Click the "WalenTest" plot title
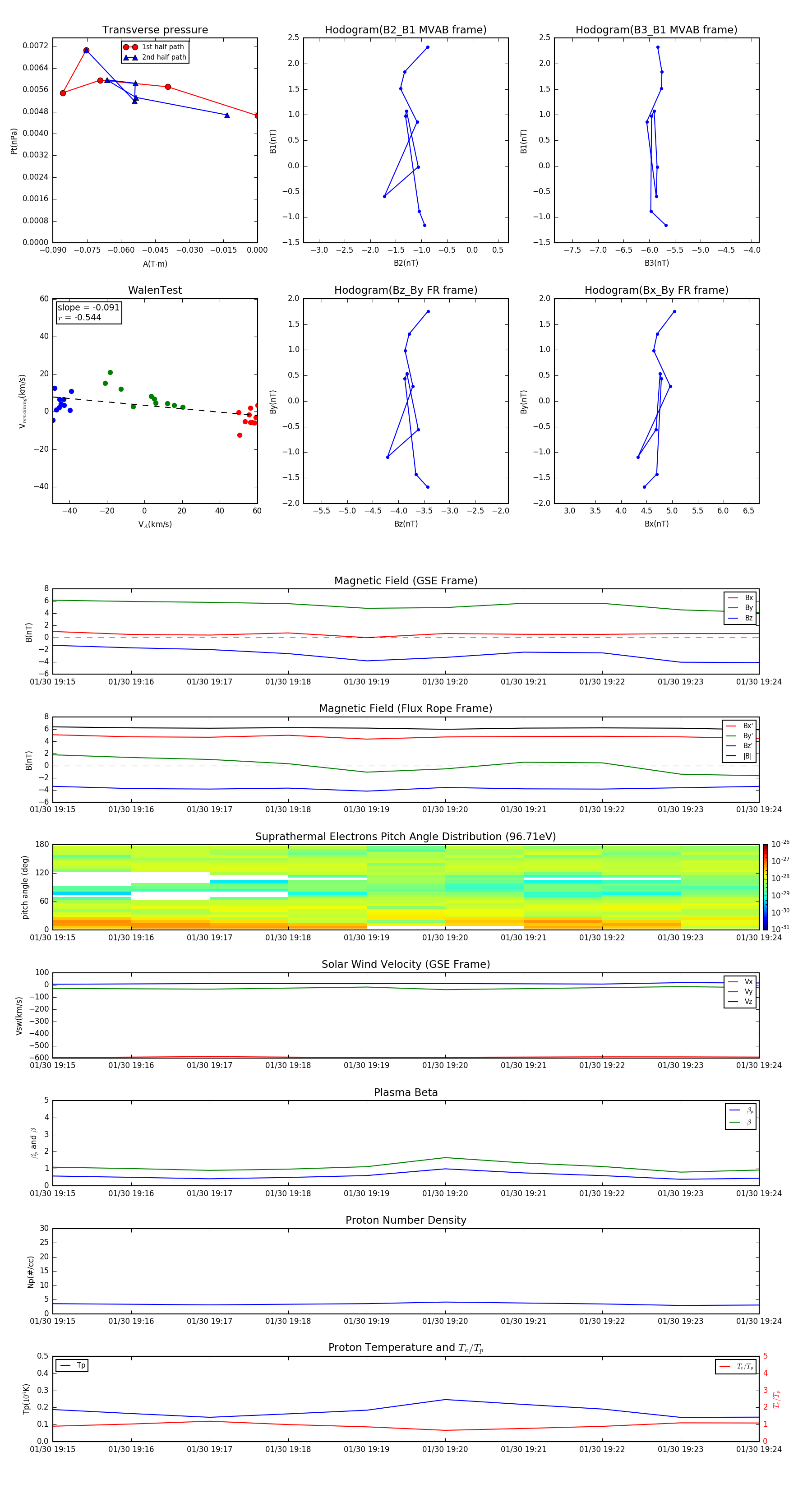Viewport: 812px width, 1489px height. coord(155,290)
